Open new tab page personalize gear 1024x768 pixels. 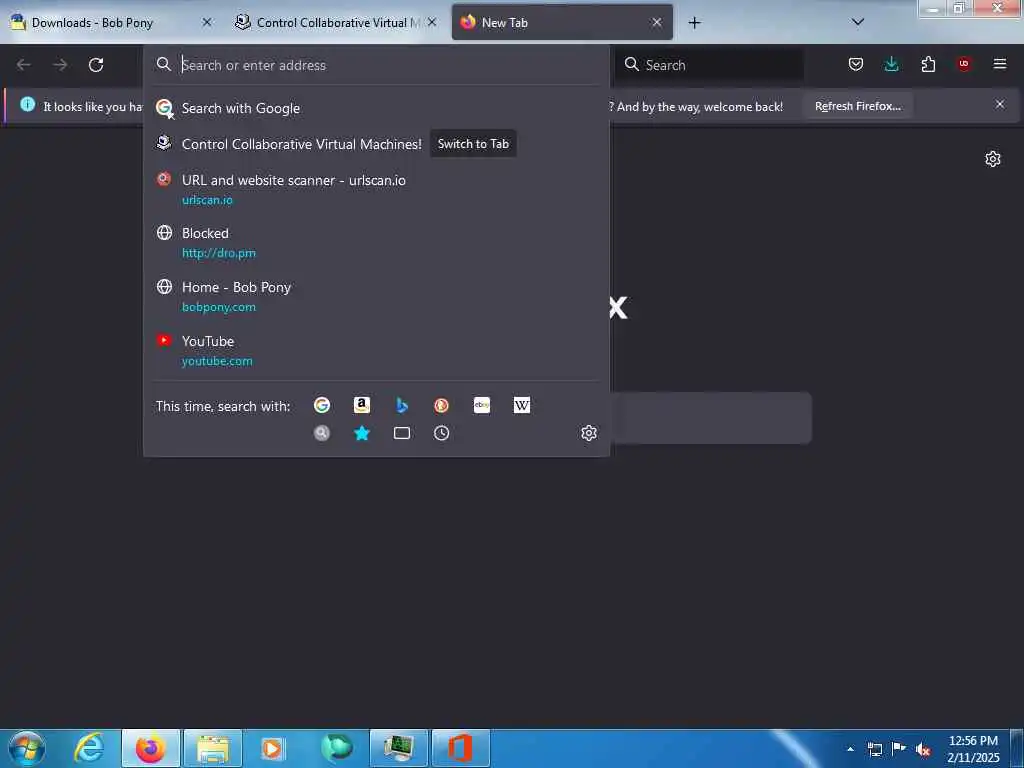[993, 159]
